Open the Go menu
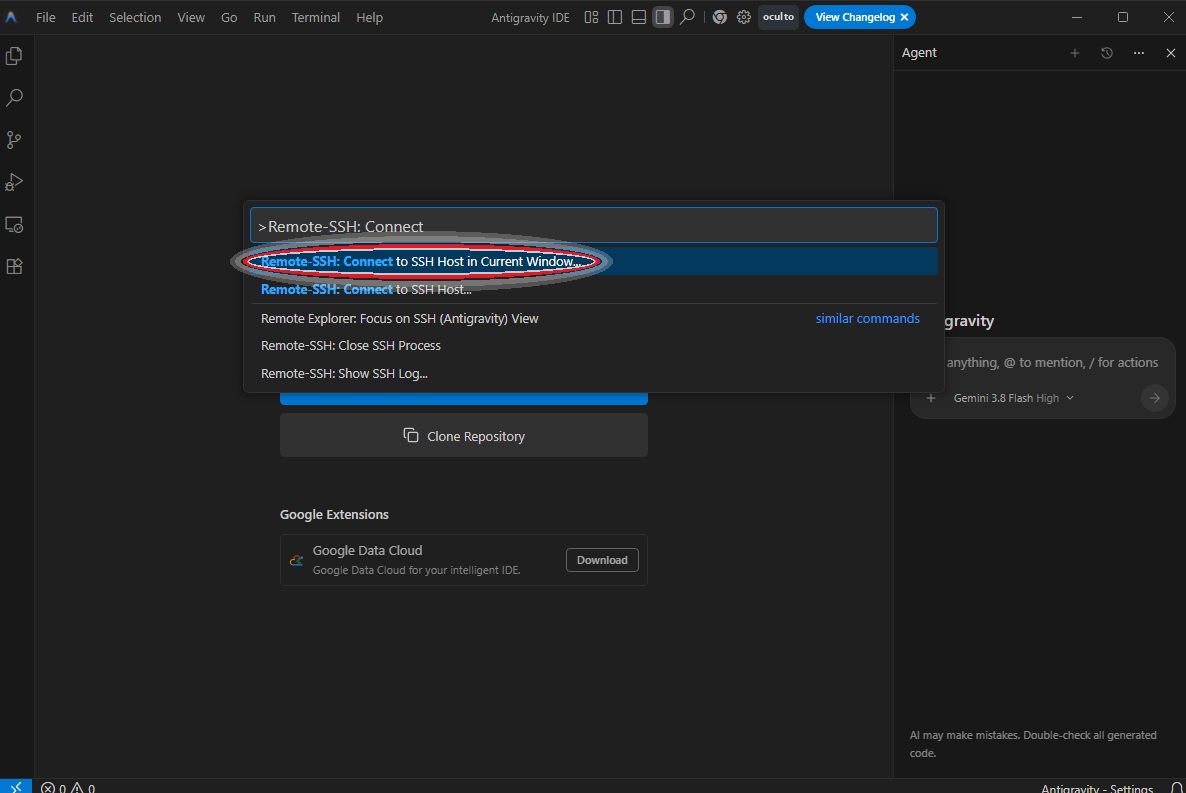The image size is (1186, 793). point(228,17)
